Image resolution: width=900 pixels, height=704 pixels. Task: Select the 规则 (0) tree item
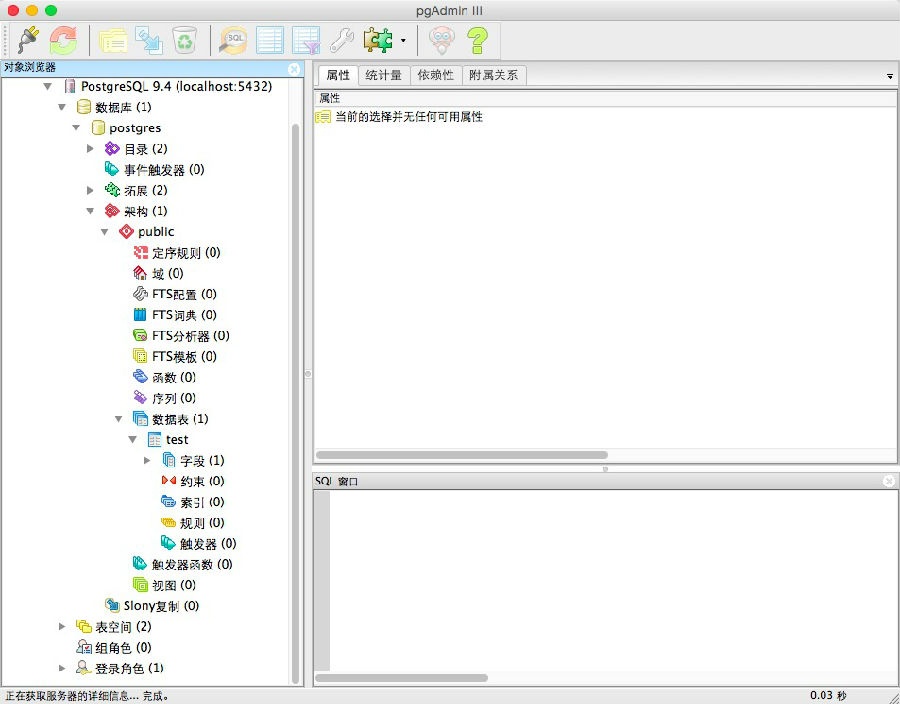pos(193,523)
